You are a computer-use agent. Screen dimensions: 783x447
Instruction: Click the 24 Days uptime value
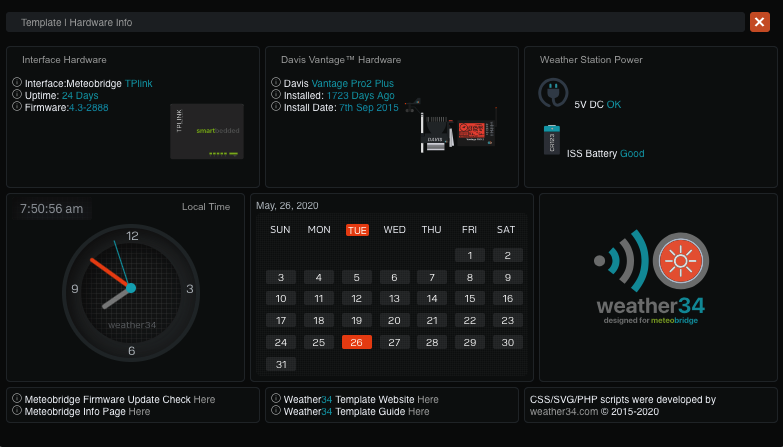pos(80,95)
